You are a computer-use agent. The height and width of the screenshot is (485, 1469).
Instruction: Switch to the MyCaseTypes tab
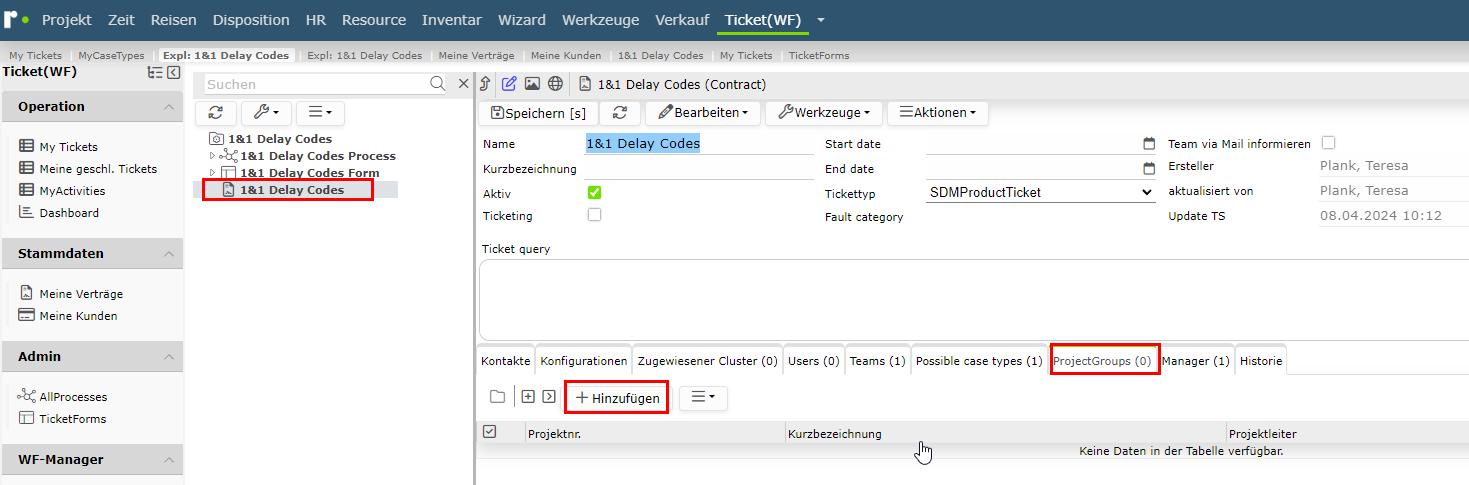[x=111, y=56]
